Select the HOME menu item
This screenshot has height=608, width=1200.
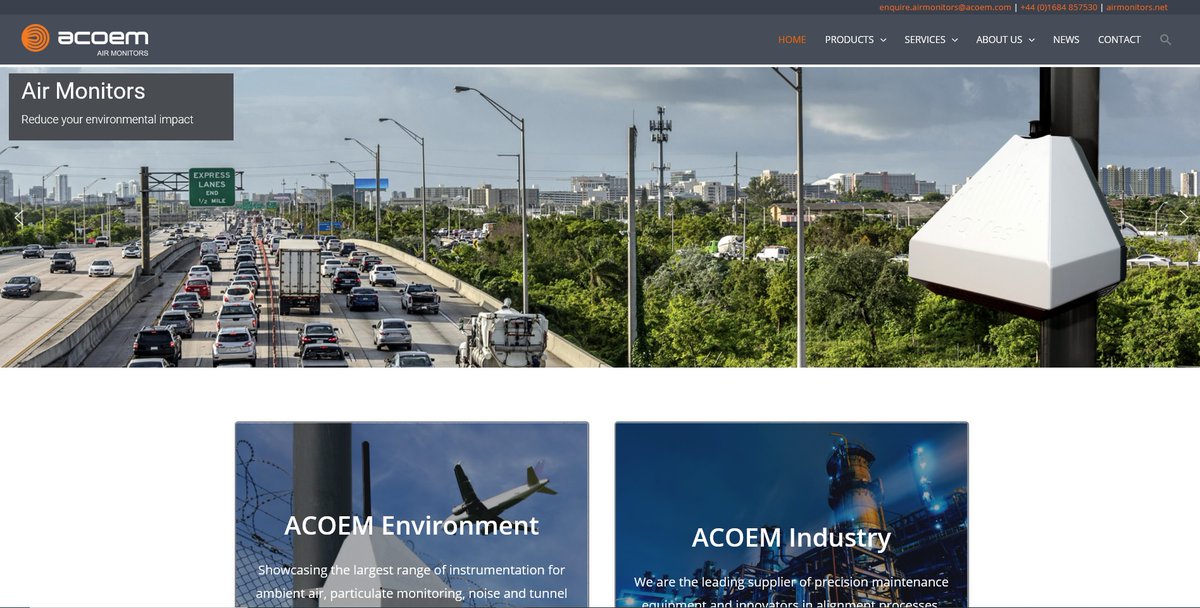tap(792, 40)
